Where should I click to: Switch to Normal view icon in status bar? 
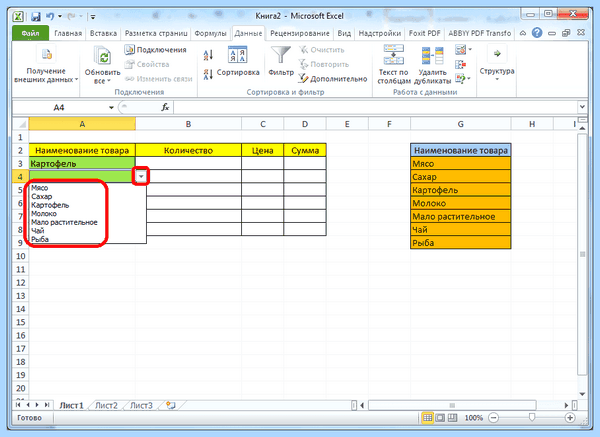[x=427, y=417]
